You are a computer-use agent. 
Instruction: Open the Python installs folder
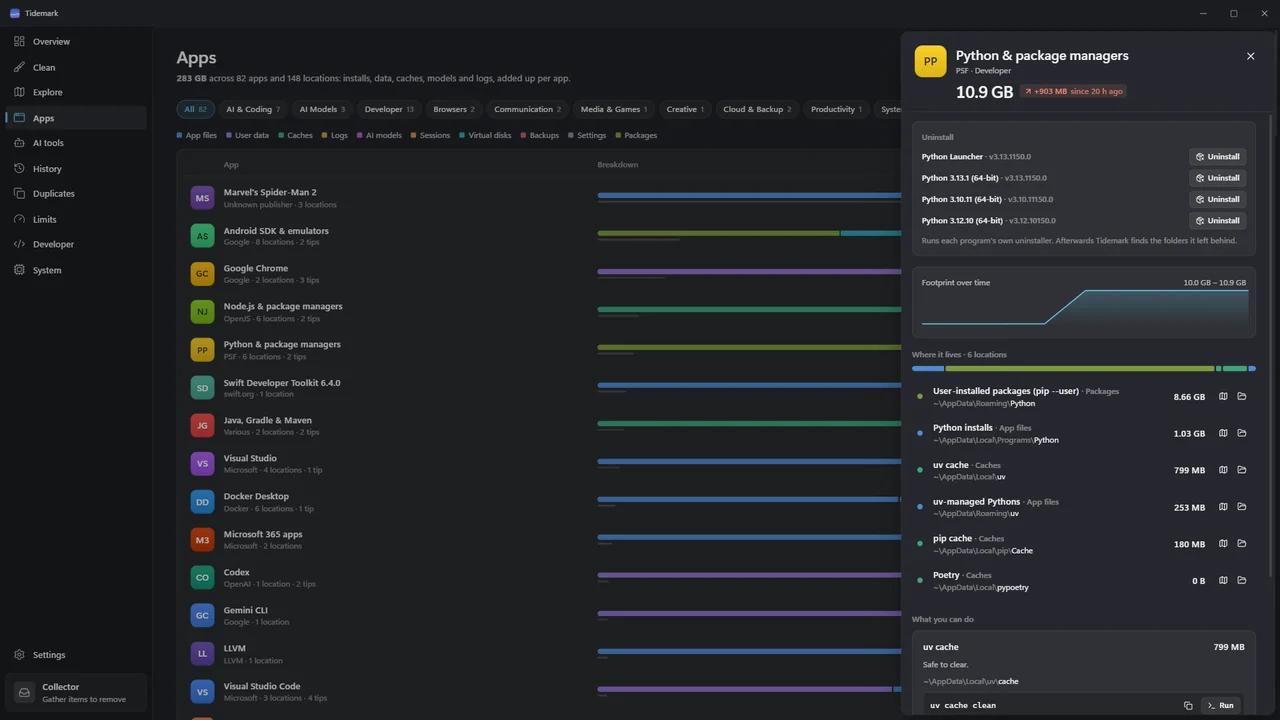tap(1242, 433)
